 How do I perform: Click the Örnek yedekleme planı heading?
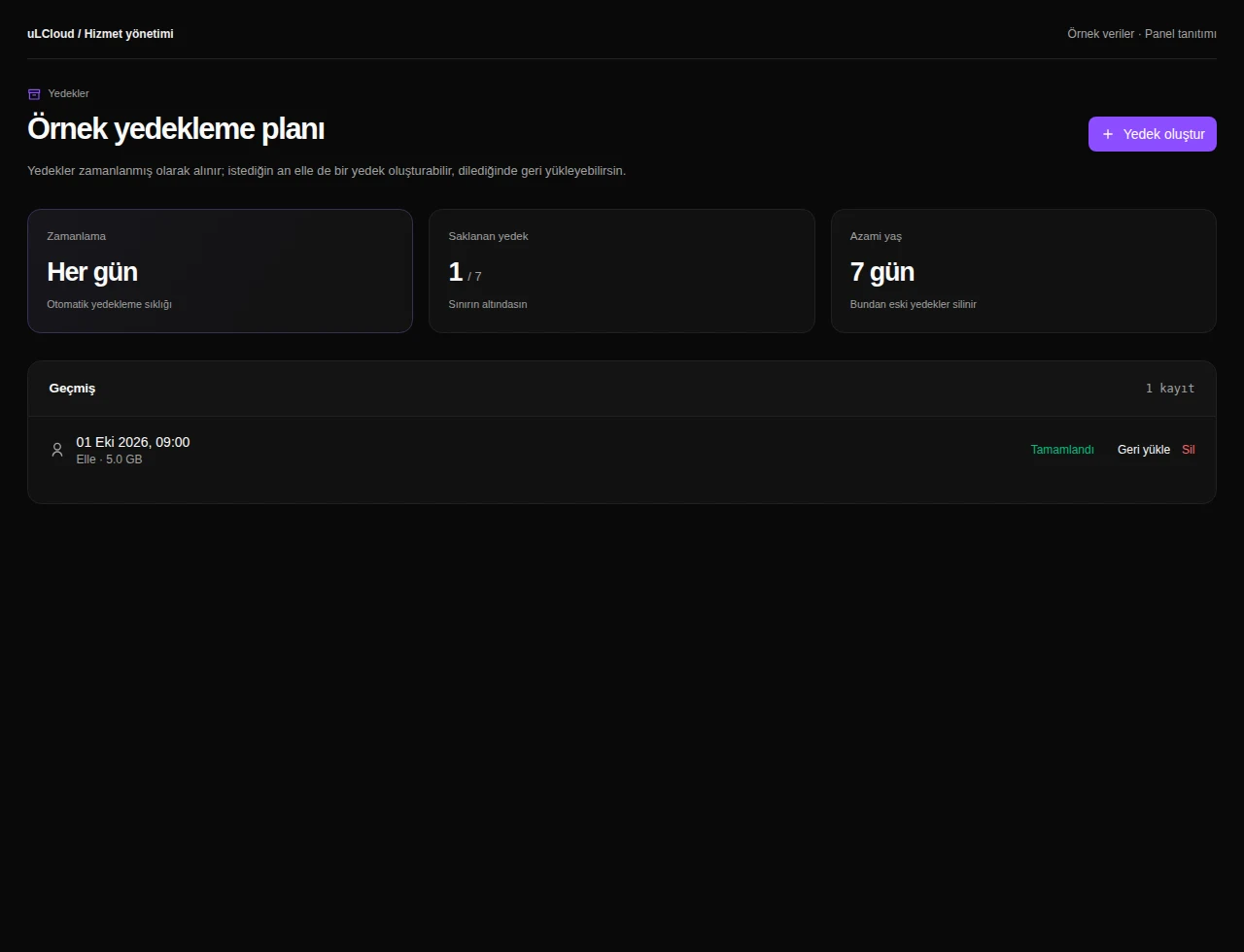pyautogui.click(x=176, y=129)
